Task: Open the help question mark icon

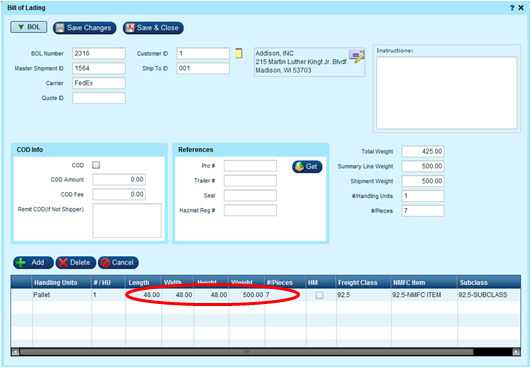Action: (x=512, y=8)
